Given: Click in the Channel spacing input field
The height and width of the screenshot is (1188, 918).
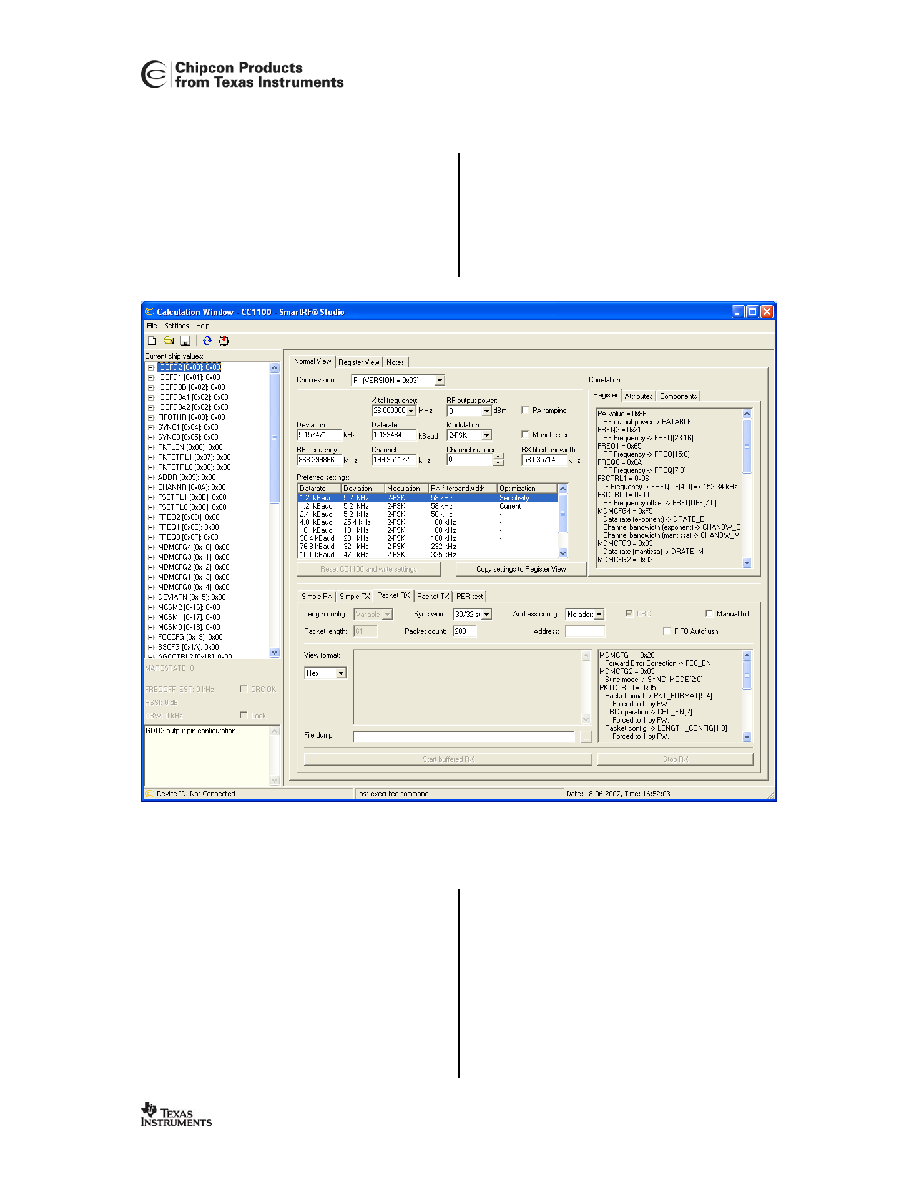Looking at the screenshot, I should pyautogui.click(x=394, y=460).
